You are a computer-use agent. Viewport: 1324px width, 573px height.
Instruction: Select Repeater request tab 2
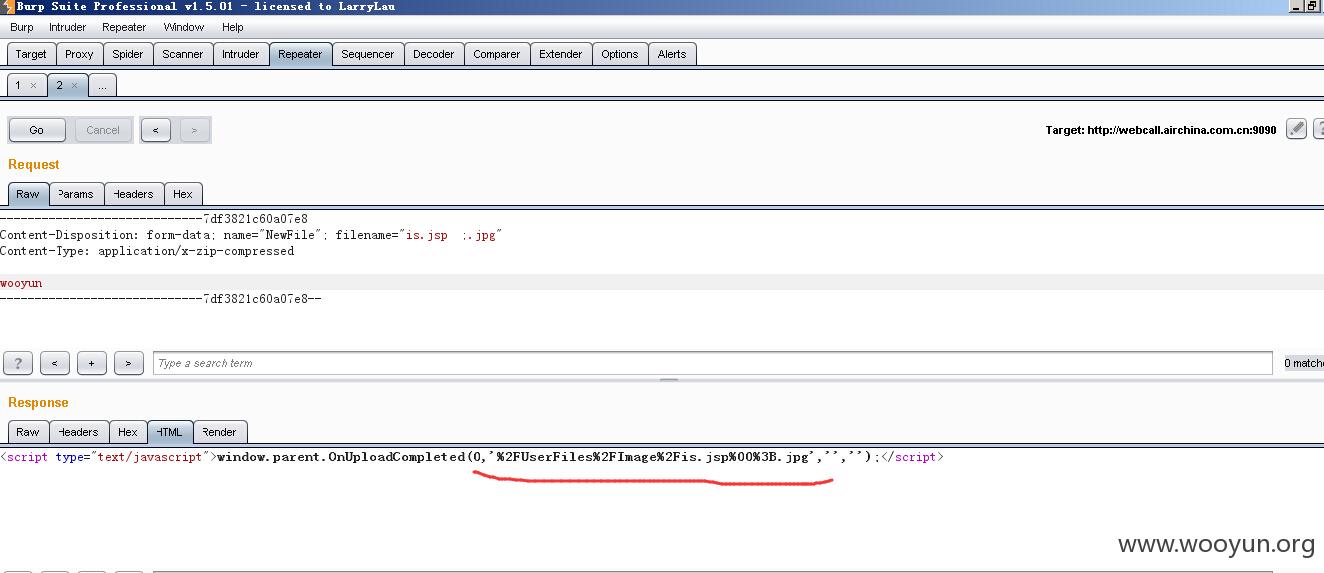pyautogui.click(x=59, y=85)
